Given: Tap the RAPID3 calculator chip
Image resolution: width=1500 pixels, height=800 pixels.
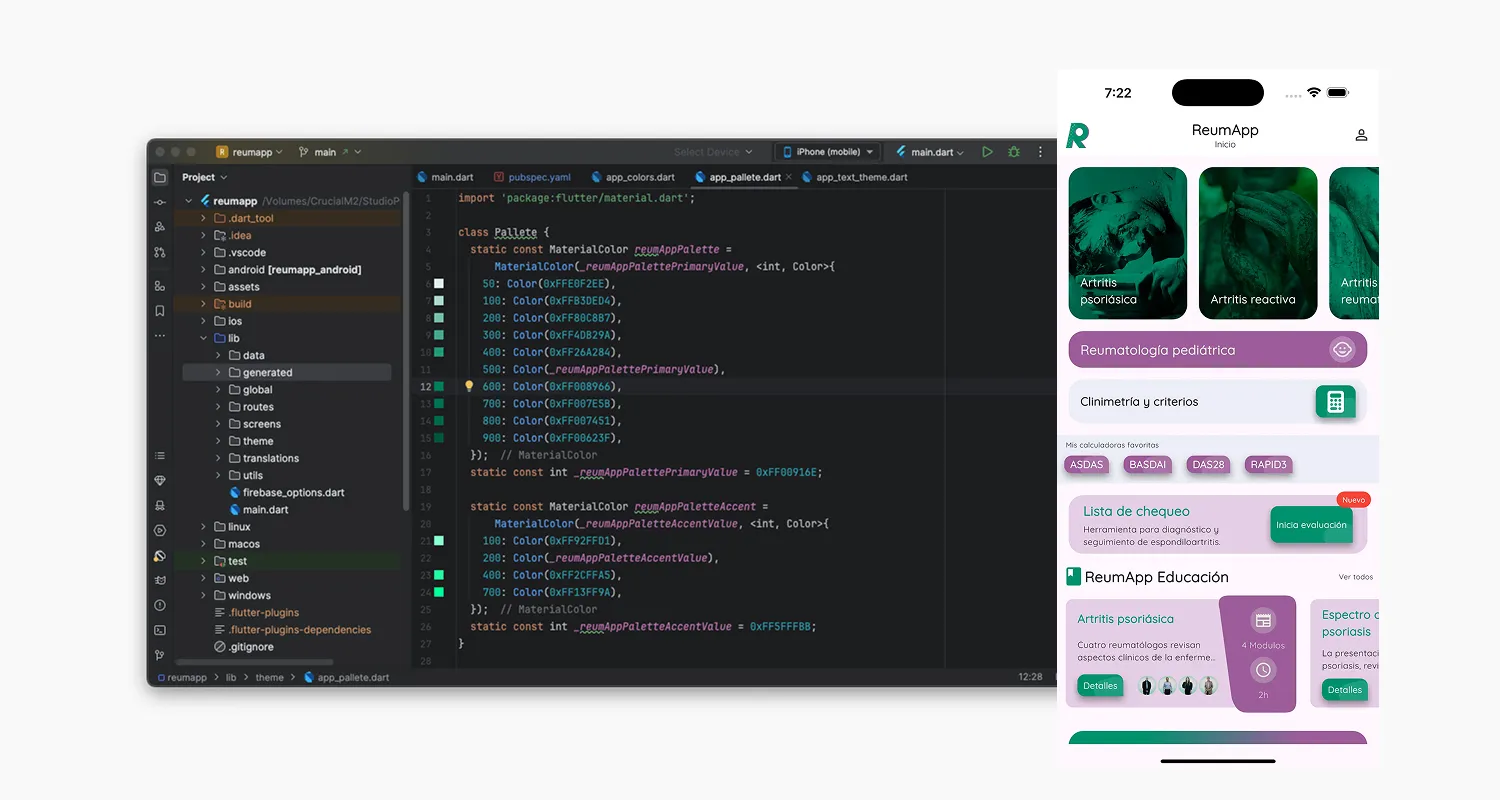Looking at the screenshot, I should coord(1268,465).
